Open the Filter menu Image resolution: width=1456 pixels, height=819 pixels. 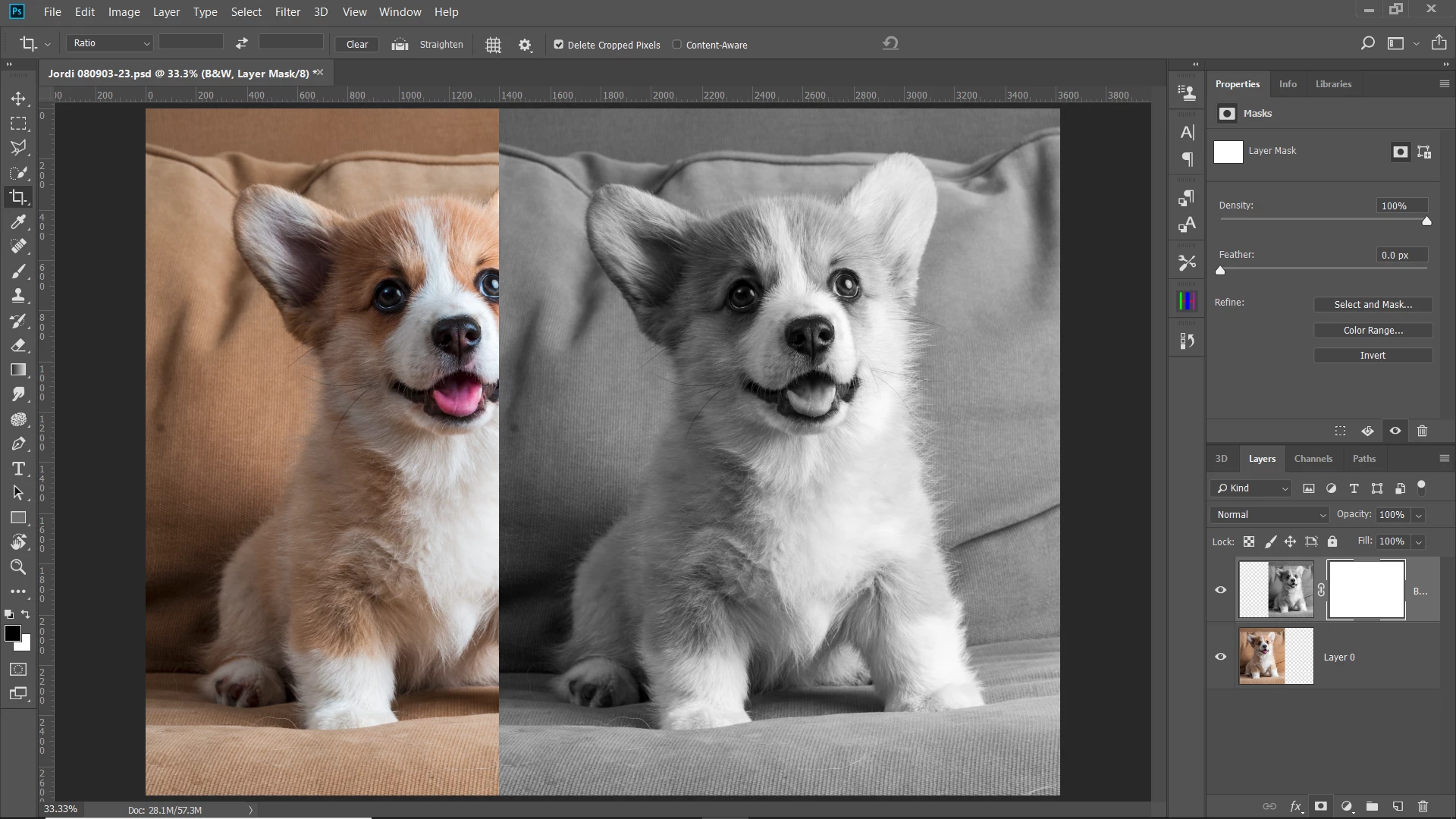(287, 12)
